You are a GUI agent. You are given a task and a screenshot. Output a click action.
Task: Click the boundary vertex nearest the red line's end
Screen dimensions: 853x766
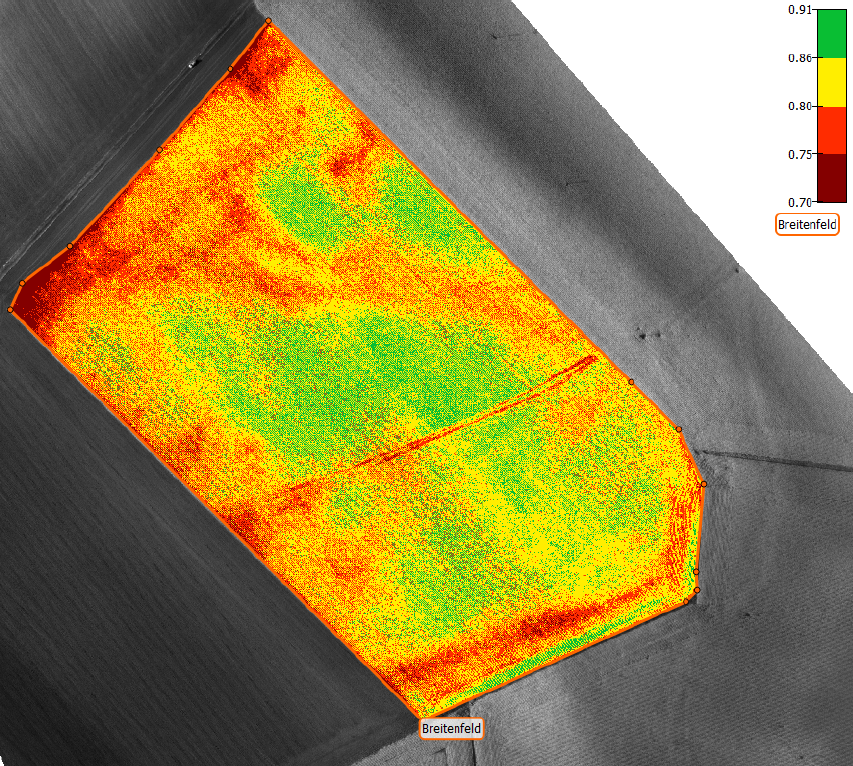pyautogui.click(x=631, y=381)
